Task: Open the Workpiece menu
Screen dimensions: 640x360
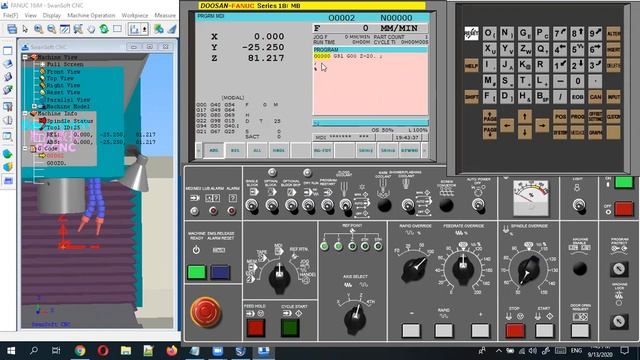Action: pos(135,15)
